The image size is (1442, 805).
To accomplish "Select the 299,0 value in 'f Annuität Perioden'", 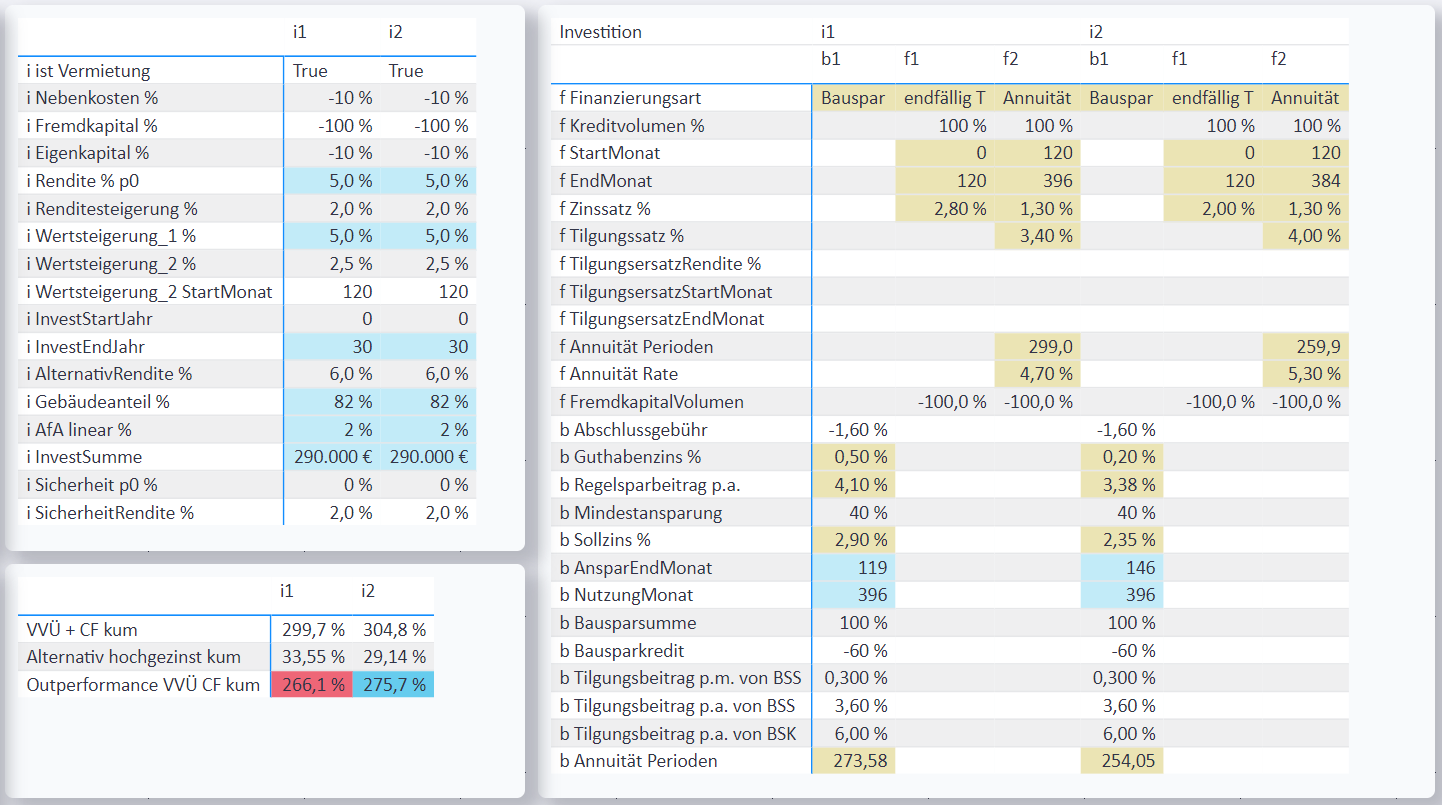I will point(1038,347).
